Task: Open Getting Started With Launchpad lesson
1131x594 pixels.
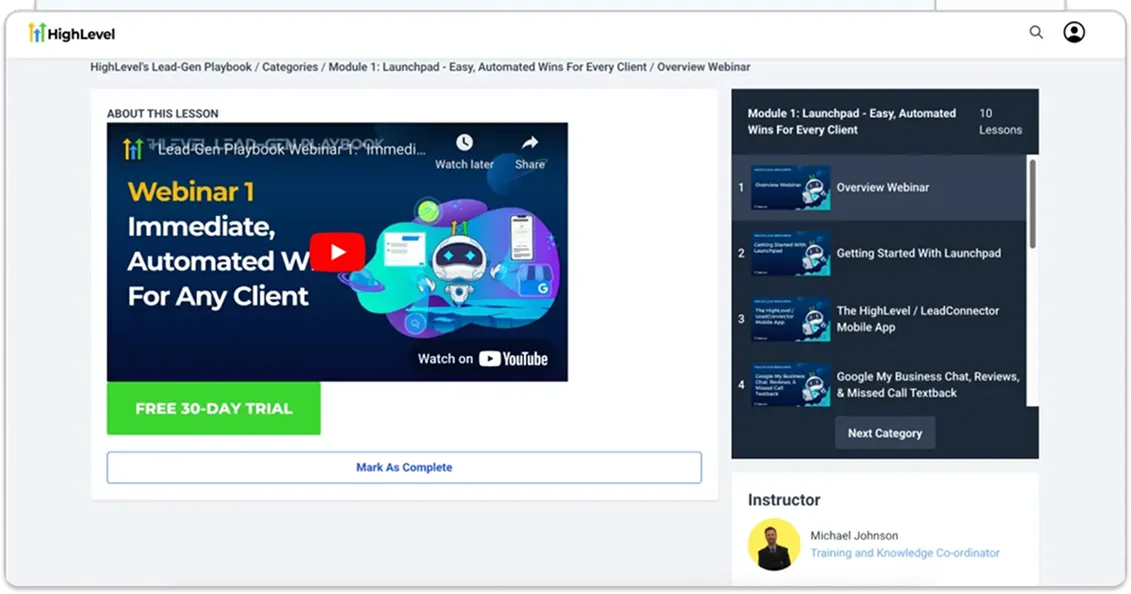Action: tap(917, 253)
